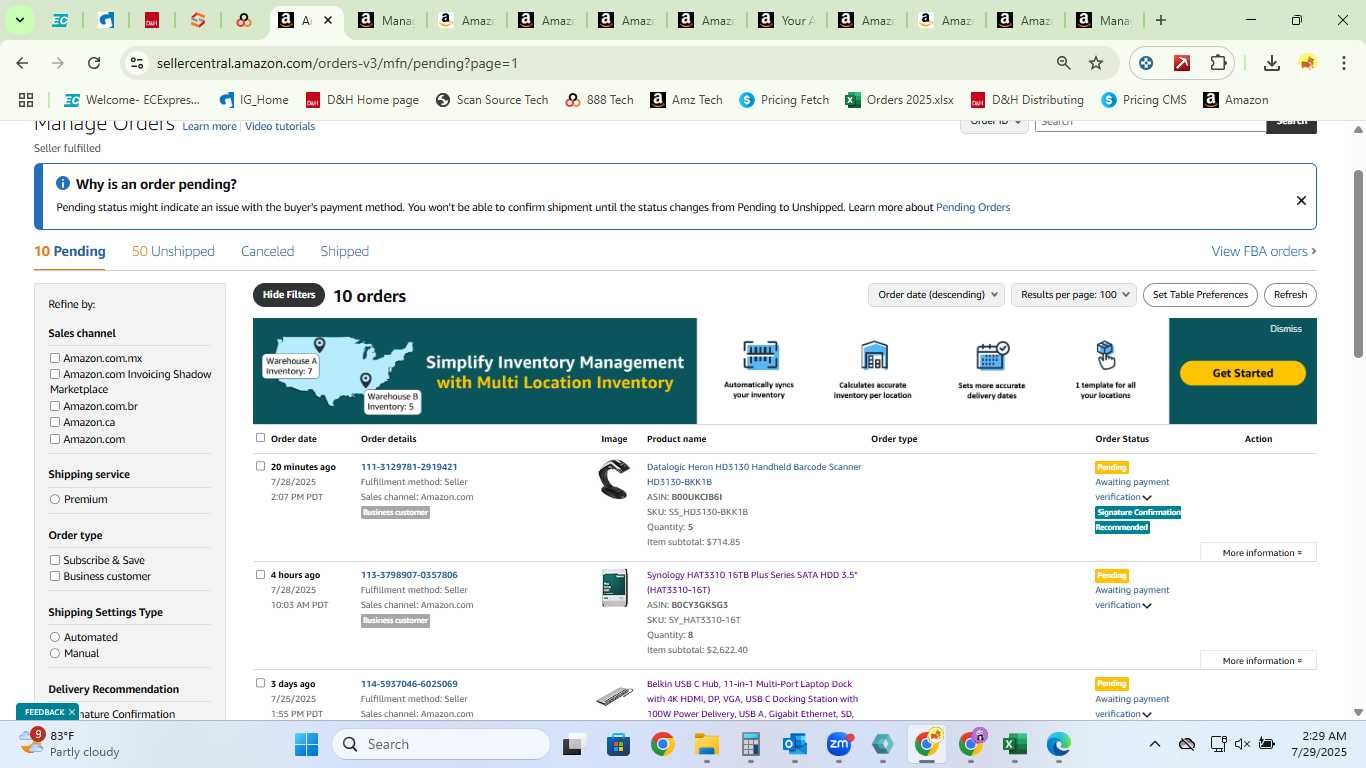Viewport: 1366px width, 768px height.
Task: Click the calendar delivery dates icon in banner
Action: (x=992, y=355)
